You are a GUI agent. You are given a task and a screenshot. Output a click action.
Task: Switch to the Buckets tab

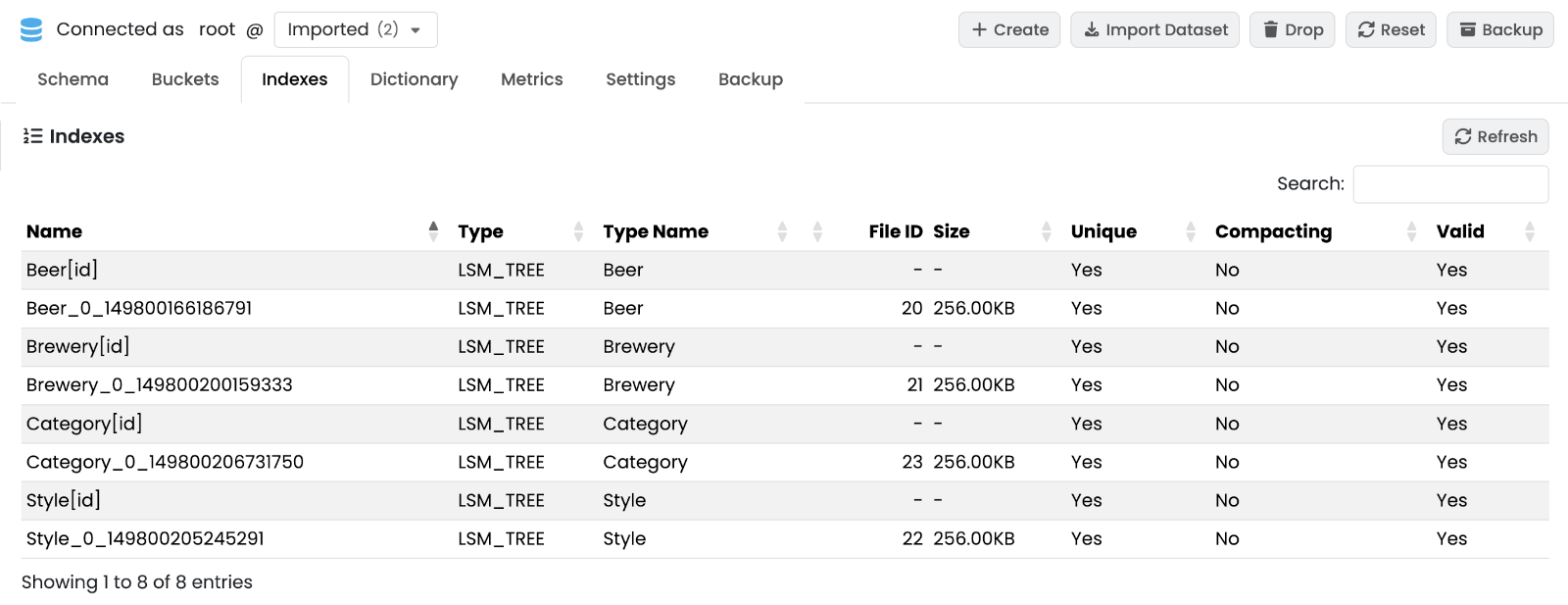point(185,79)
